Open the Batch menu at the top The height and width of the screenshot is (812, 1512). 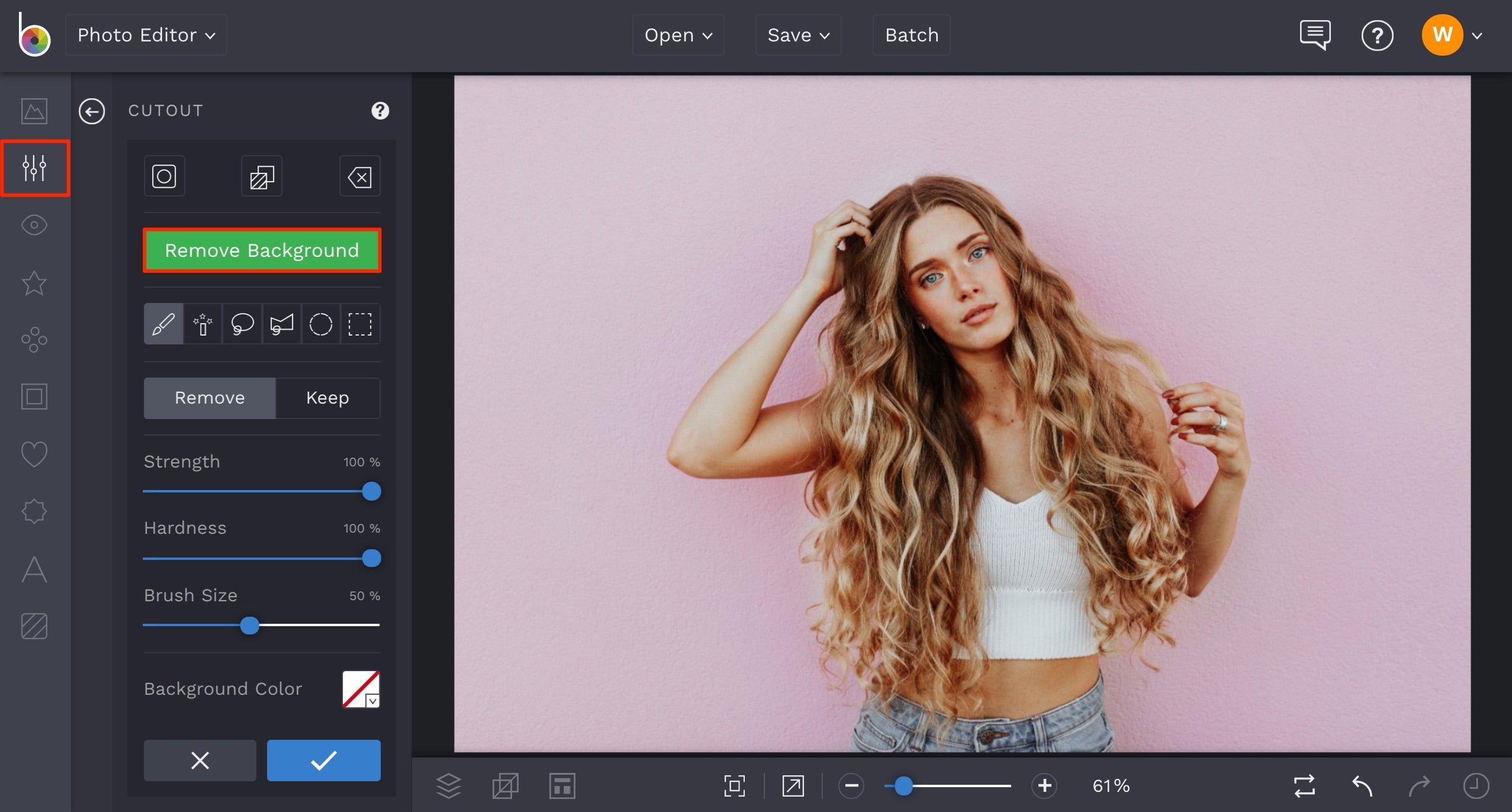(911, 35)
